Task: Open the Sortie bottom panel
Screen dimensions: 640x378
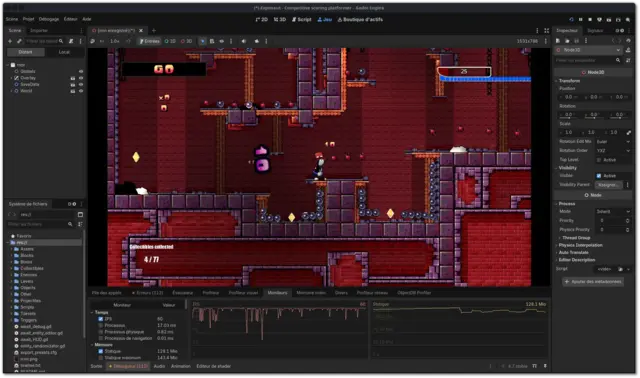Action: 96,366
